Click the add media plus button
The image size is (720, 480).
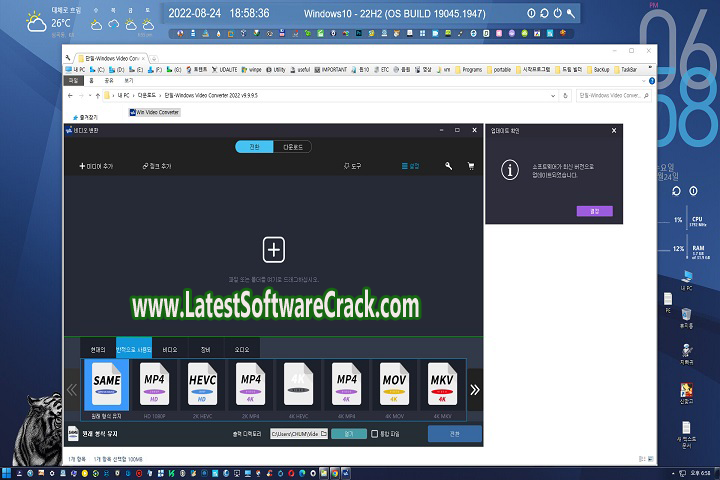pyautogui.click(x=96, y=166)
